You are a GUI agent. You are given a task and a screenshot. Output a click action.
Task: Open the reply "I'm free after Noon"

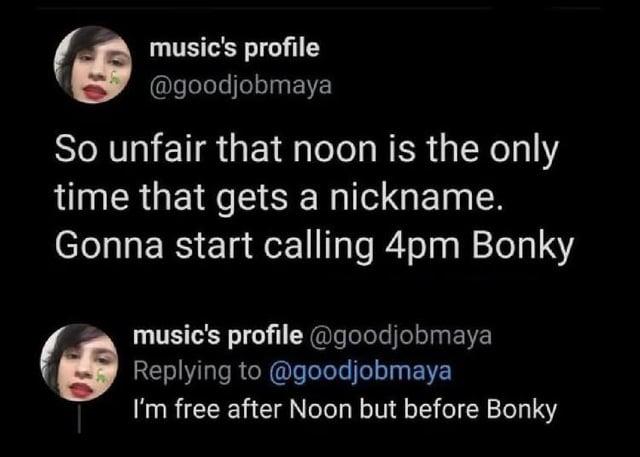344,409
